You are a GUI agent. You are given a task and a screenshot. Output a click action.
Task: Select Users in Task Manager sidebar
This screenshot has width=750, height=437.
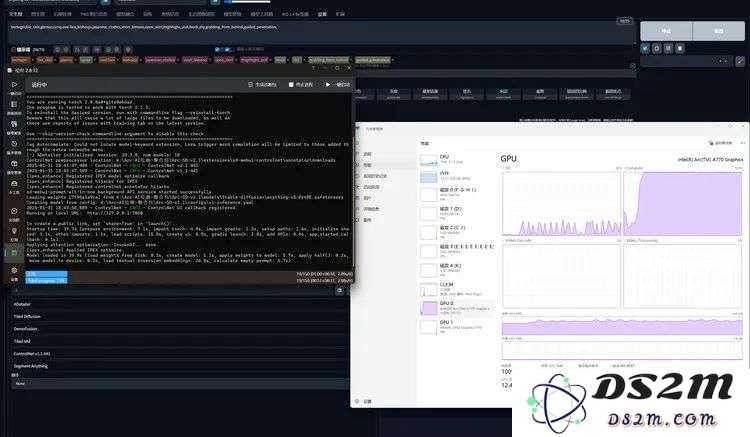(x=367, y=198)
